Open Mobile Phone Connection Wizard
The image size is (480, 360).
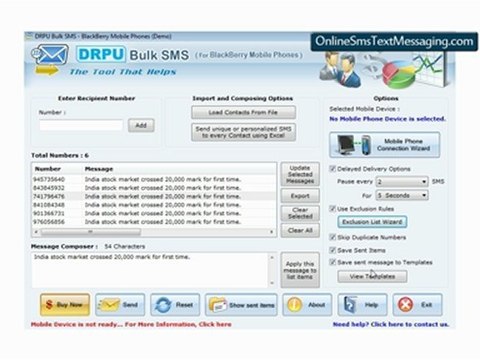(384, 145)
